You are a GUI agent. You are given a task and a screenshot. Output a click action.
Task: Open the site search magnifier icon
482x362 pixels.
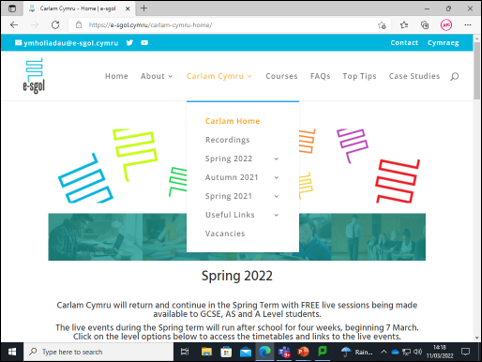[454, 76]
